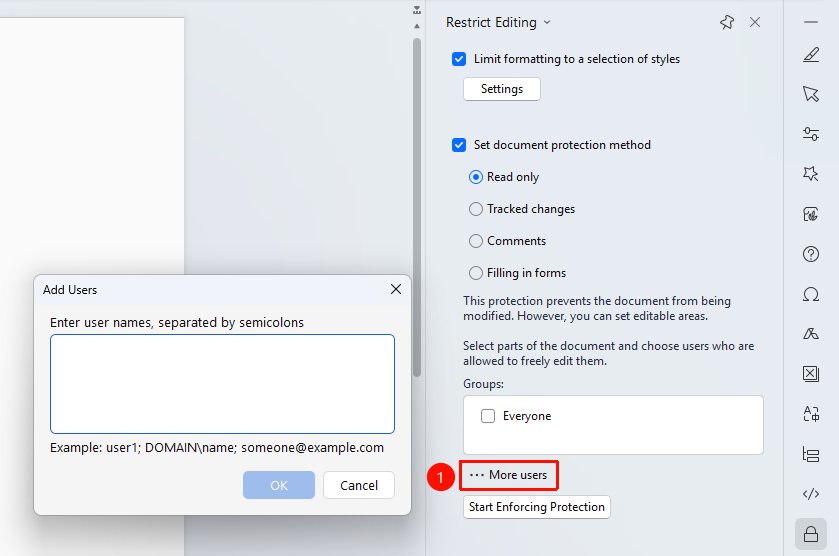Screen dimensions: 839x556
Task: Click the user names text box
Action: point(222,384)
